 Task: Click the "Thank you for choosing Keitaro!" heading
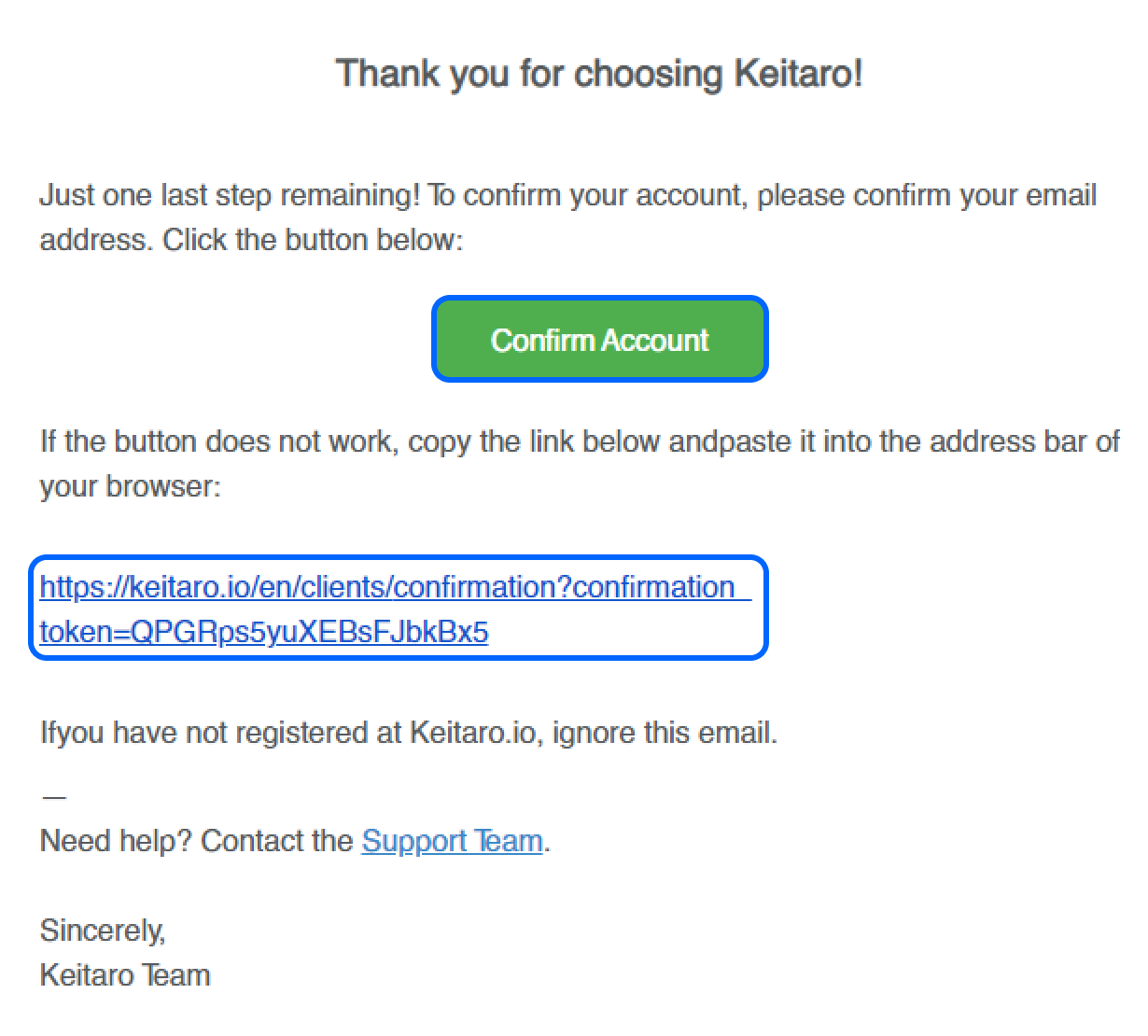599,74
